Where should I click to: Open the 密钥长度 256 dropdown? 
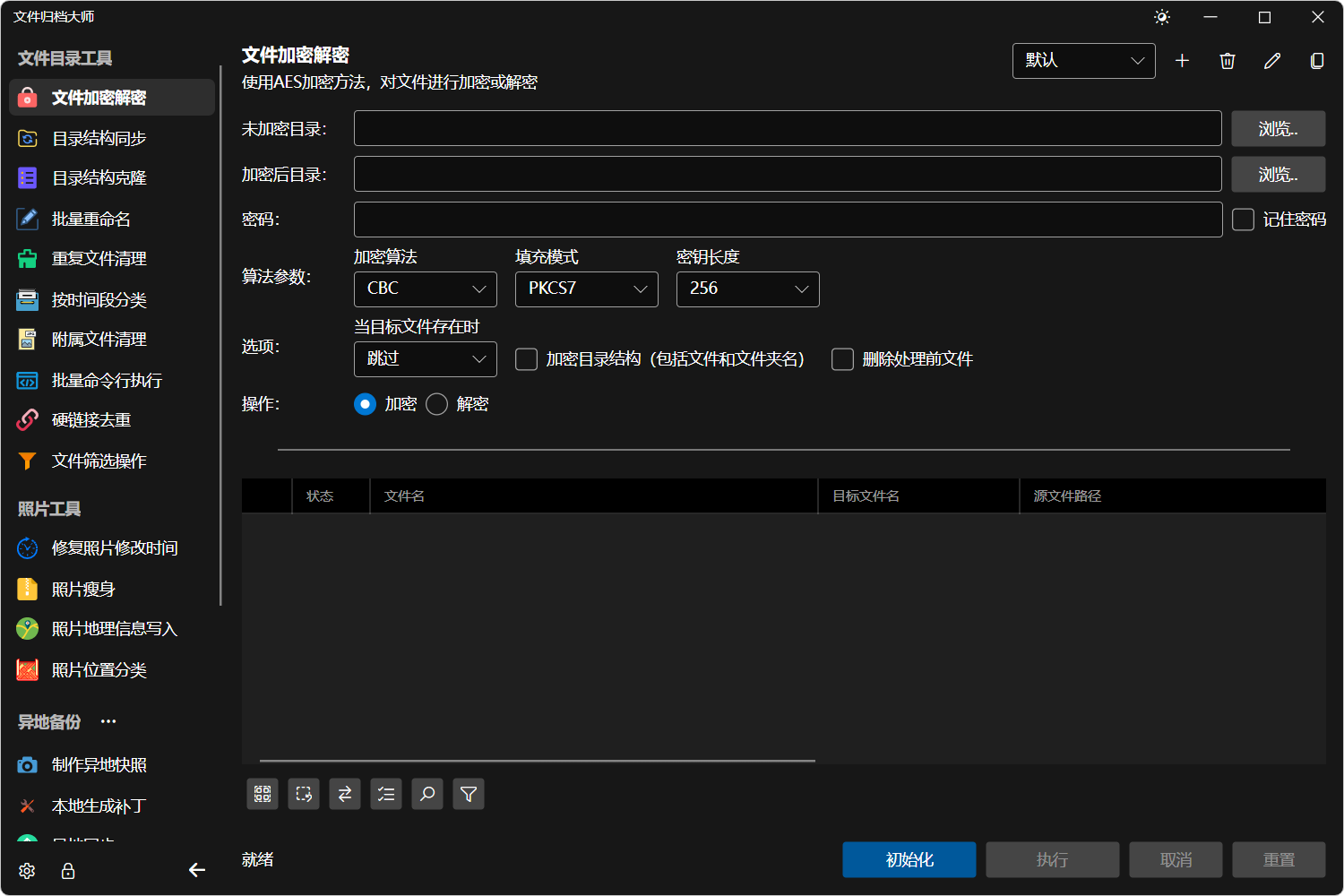point(748,289)
